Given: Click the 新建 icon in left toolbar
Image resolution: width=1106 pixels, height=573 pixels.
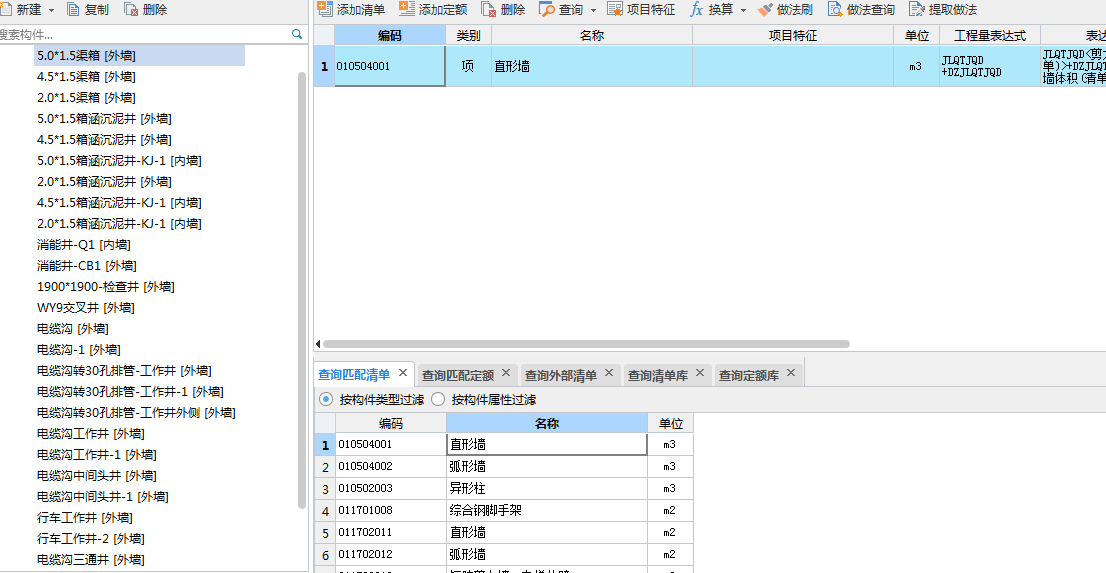Looking at the screenshot, I should 4,10.
